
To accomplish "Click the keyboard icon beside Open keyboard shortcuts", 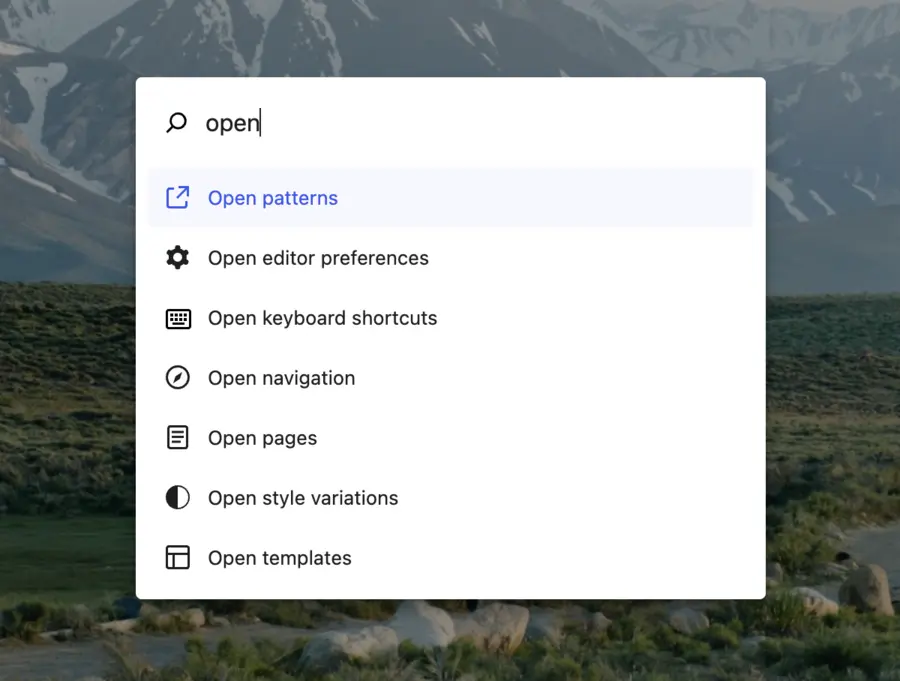I will [177, 317].
